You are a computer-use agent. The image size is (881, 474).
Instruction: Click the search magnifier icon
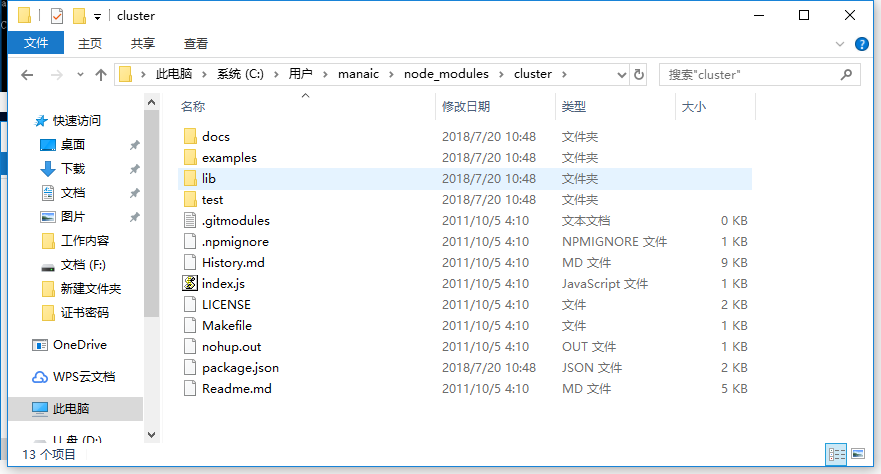point(846,74)
